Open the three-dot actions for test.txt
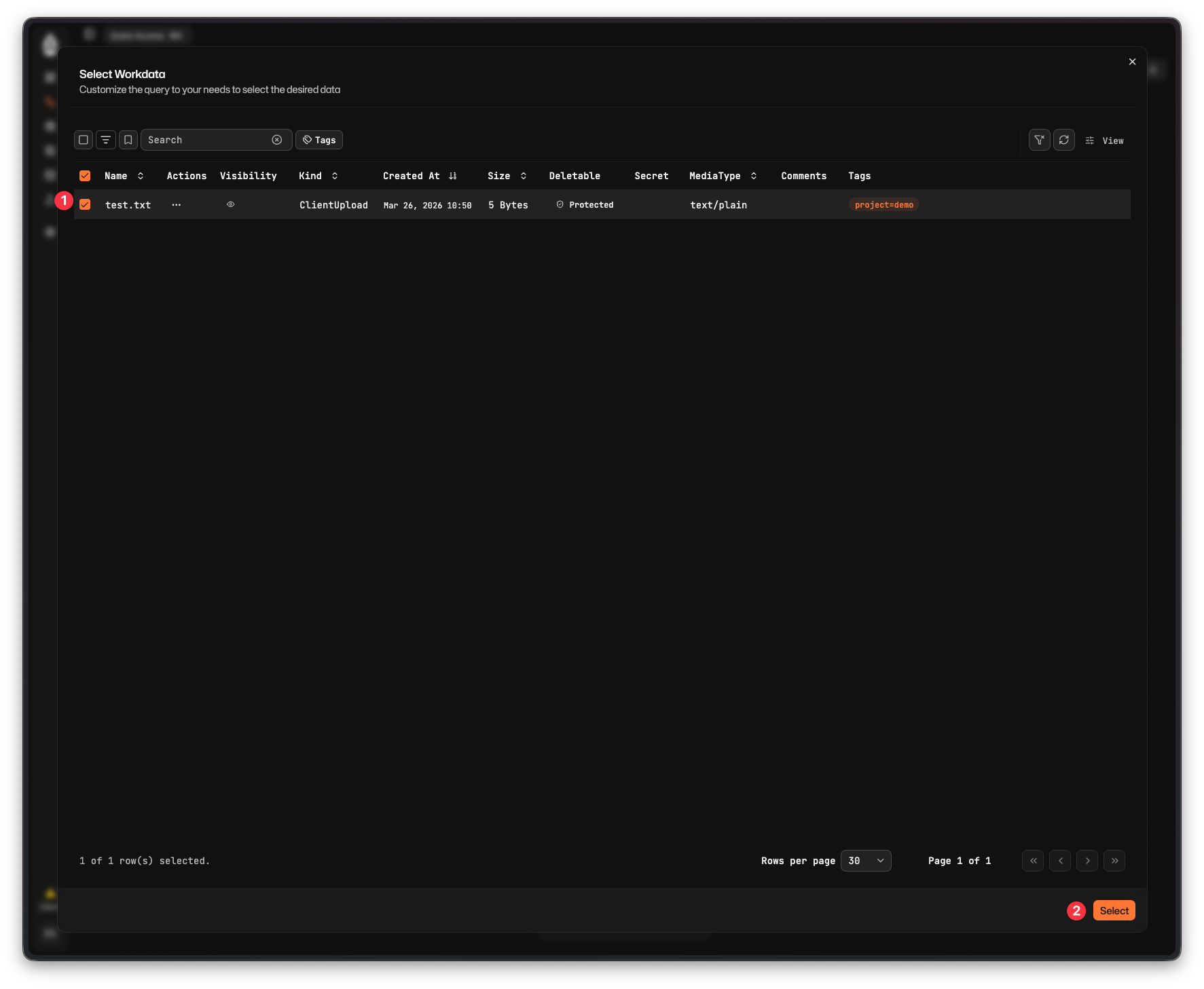Viewport: 1204px width, 989px height. pyautogui.click(x=177, y=205)
